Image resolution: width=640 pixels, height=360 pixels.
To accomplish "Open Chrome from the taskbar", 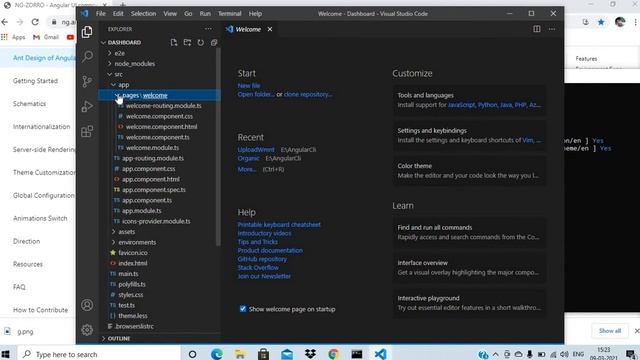I will pyautogui.click(x=333, y=354).
